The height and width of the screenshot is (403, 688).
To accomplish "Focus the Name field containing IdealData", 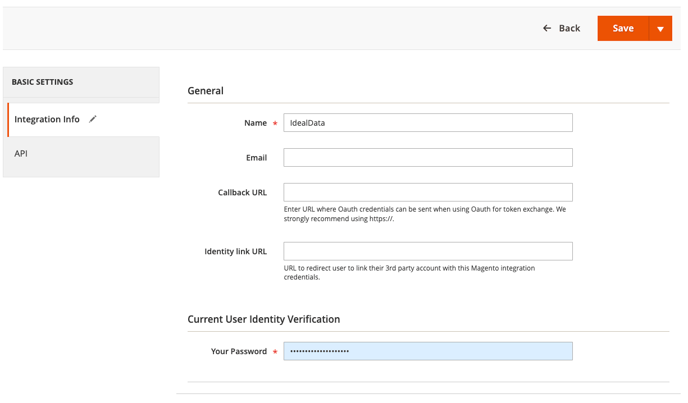I will click(x=427, y=123).
